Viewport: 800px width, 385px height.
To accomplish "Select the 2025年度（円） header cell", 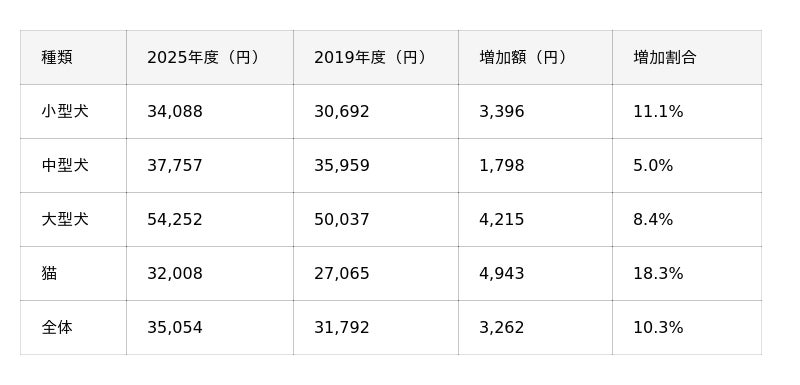I will pos(210,57).
